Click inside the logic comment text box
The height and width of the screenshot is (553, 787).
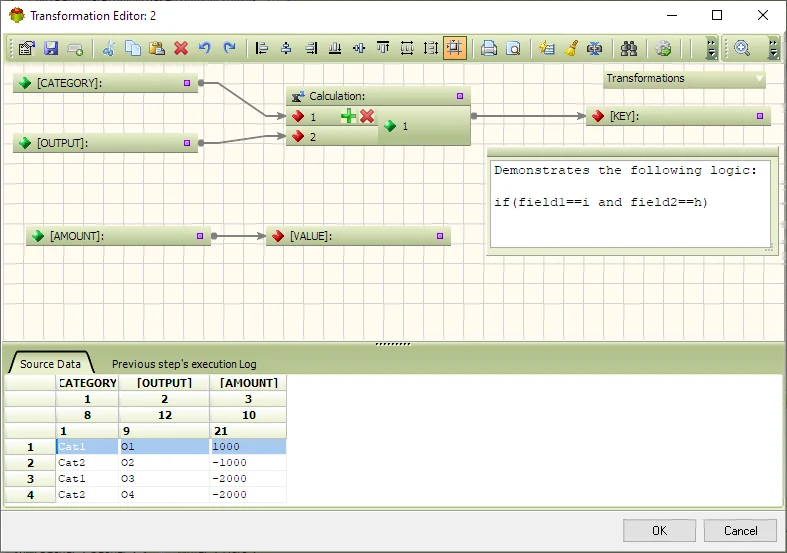630,204
